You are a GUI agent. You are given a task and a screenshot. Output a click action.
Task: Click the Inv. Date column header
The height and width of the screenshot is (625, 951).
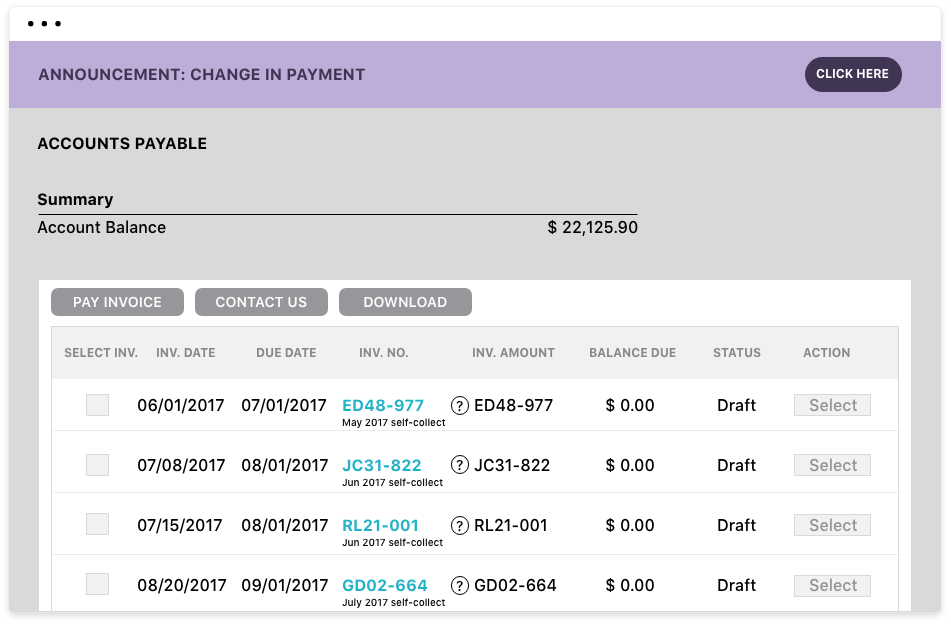click(186, 353)
